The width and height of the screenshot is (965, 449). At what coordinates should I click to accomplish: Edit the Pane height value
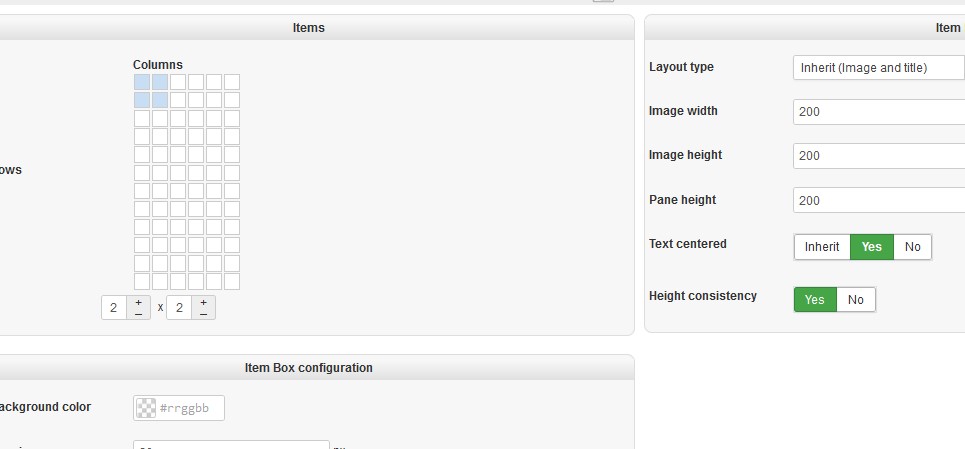(878, 200)
